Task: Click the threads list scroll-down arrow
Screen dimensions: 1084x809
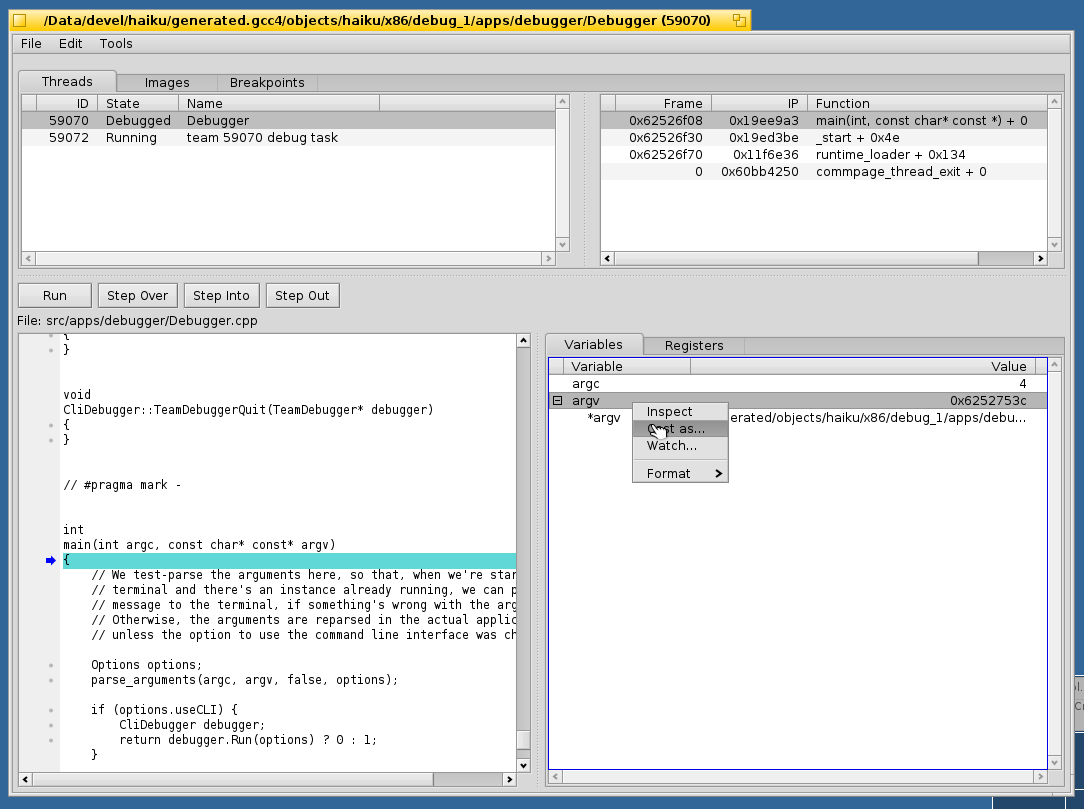Action: pyautogui.click(x=562, y=245)
